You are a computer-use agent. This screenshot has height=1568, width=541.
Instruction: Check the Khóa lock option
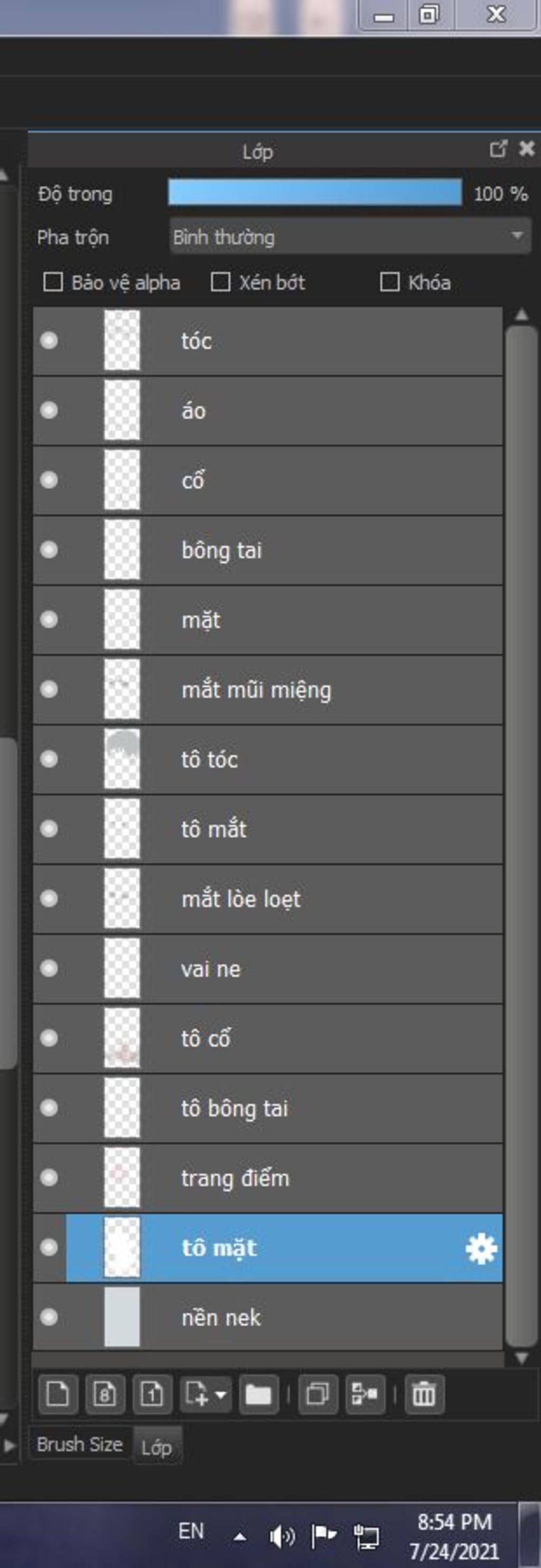click(x=389, y=282)
